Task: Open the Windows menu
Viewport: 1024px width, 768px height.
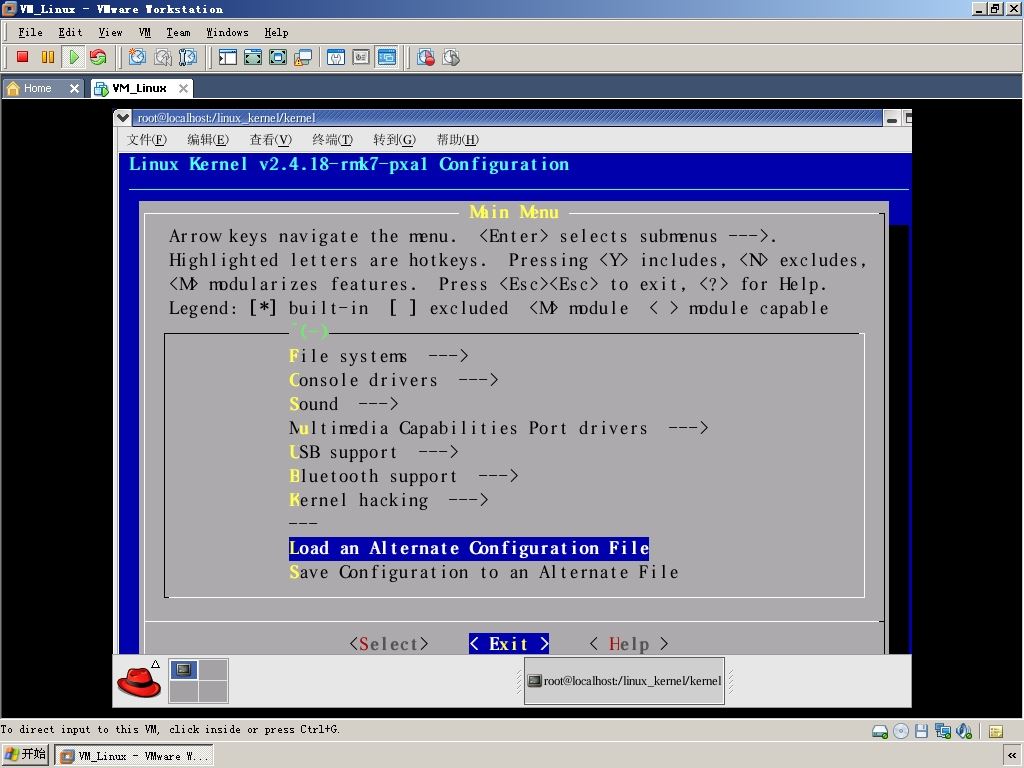Action: (x=227, y=32)
